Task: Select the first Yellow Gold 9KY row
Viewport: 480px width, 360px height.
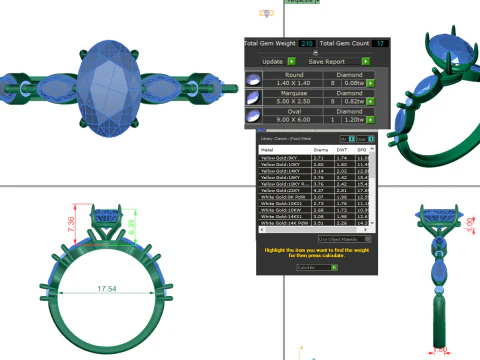Action: pos(314,158)
